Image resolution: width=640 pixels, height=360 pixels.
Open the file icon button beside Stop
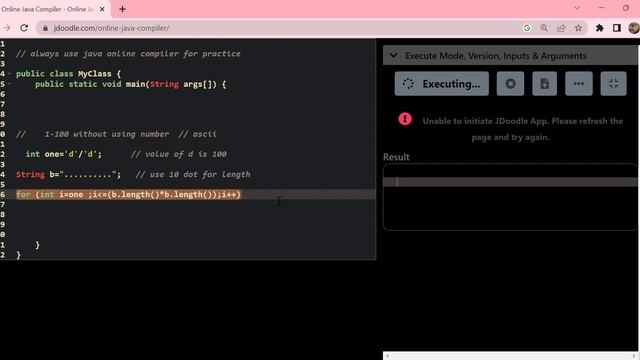coord(544,84)
